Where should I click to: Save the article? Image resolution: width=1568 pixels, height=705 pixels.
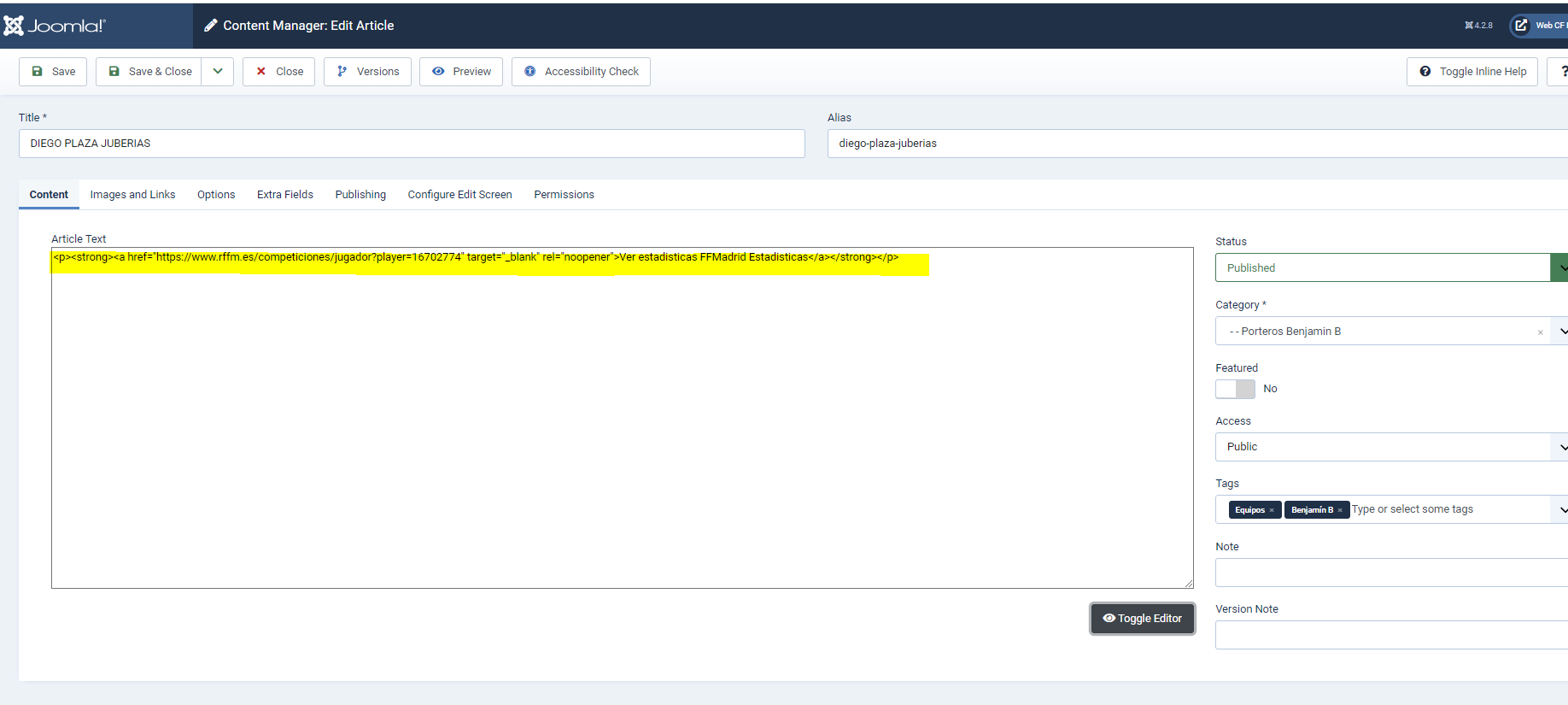click(x=53, y=72)
